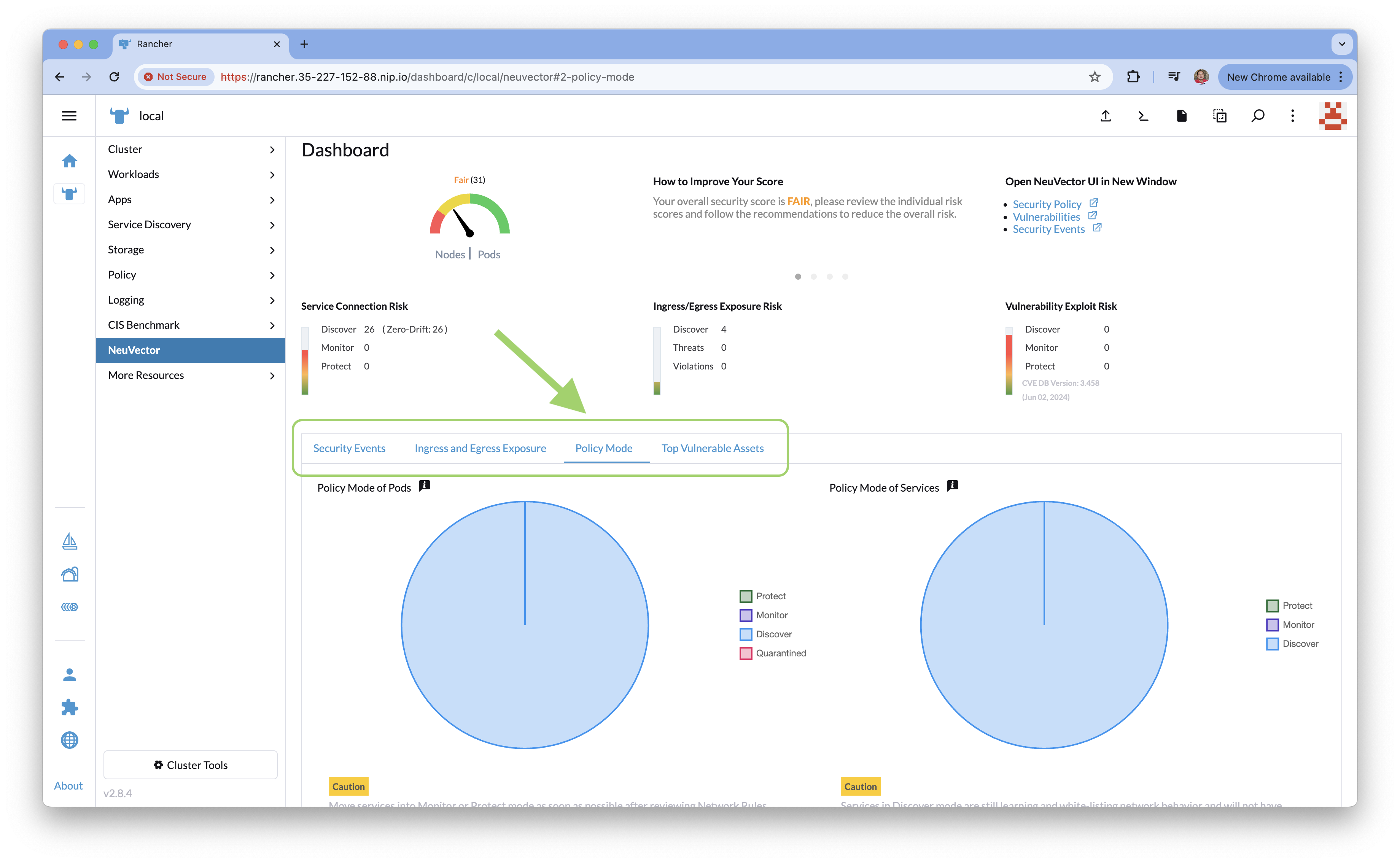Click the download KubeConfig file icon
1400x863 pixels.
click(x=1182, y=116)
